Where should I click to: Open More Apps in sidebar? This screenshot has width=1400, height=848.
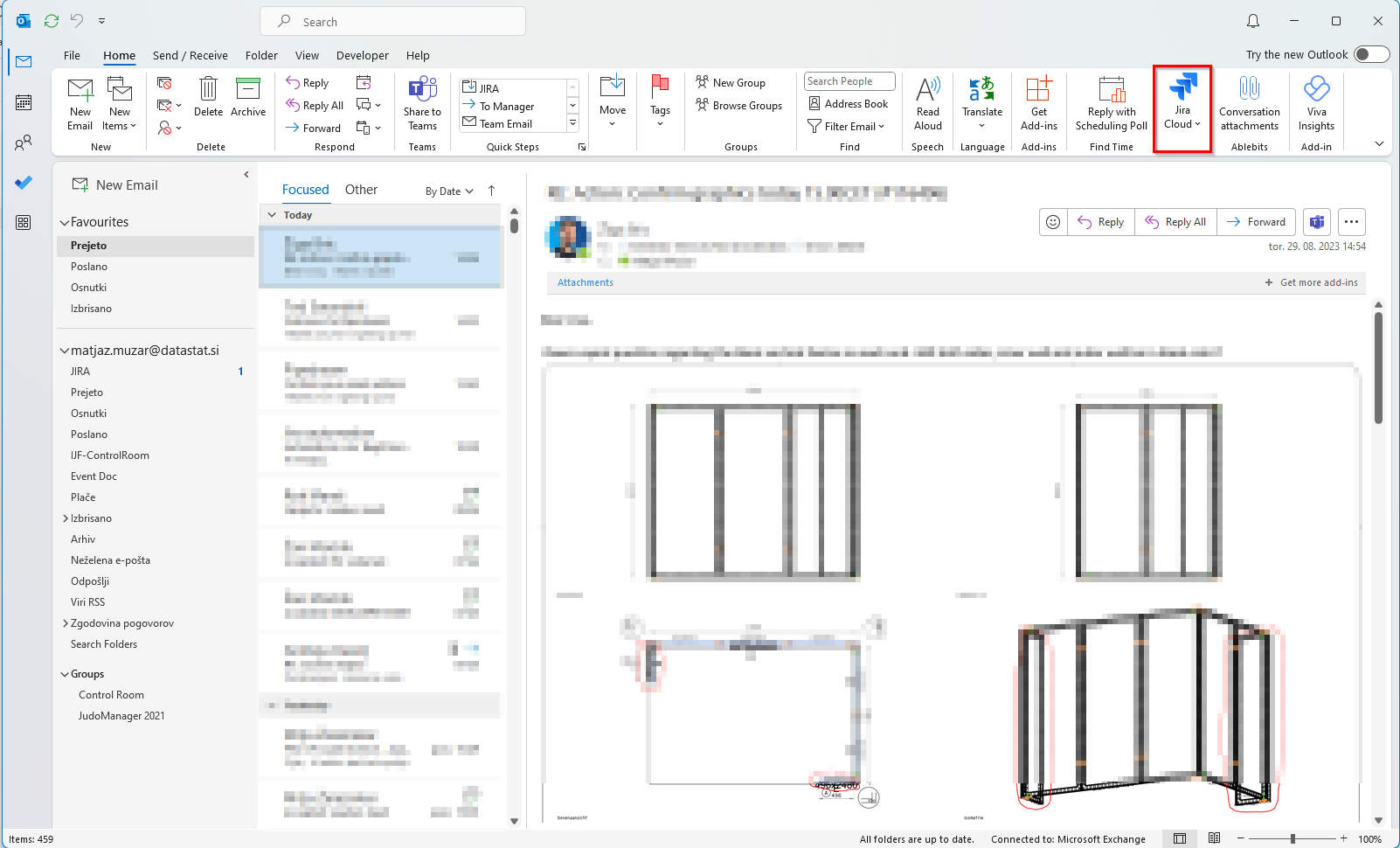coord(24,223)
